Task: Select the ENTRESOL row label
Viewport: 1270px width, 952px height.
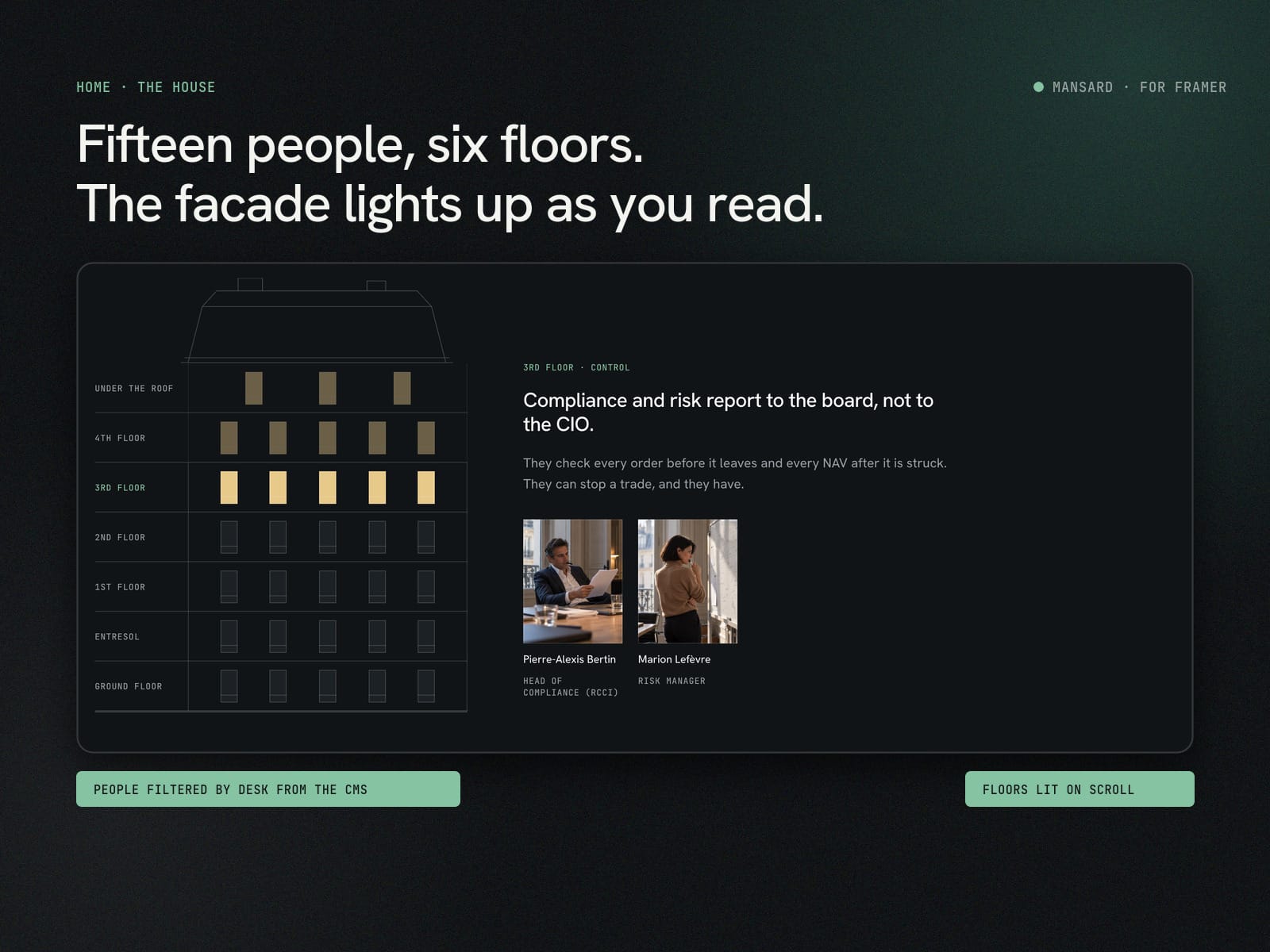Action: [x=117, y=637]
